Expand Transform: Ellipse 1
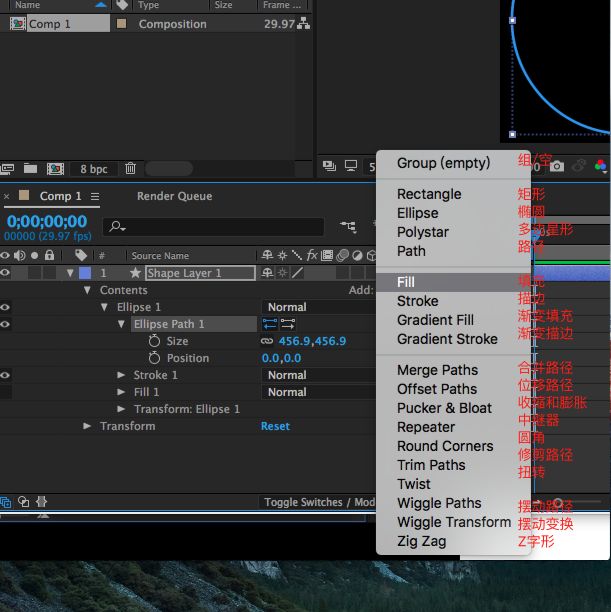Viewport: 611px width, 612px height. click(121, 409)
